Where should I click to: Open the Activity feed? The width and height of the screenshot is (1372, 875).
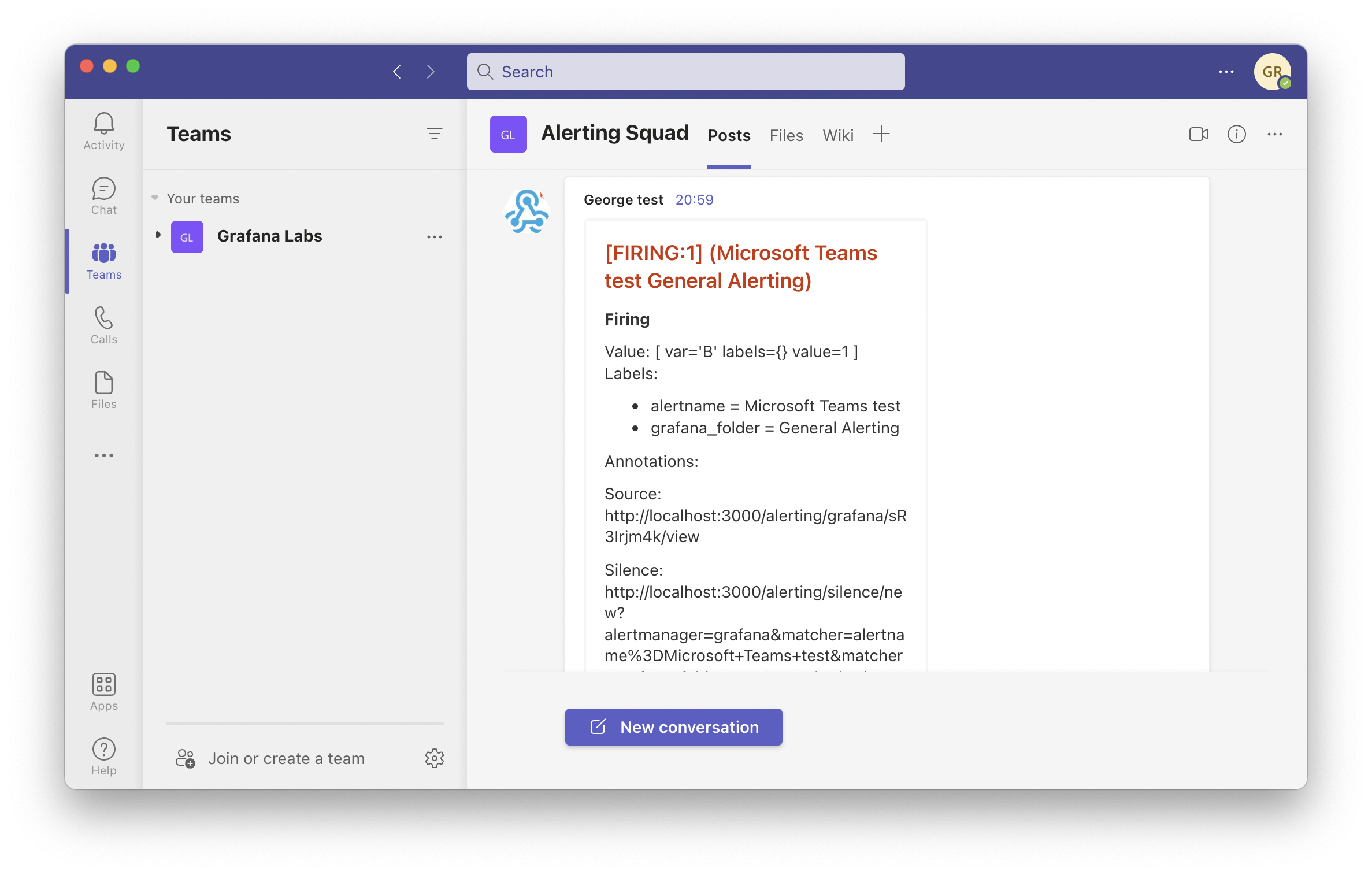click(103, 130)
